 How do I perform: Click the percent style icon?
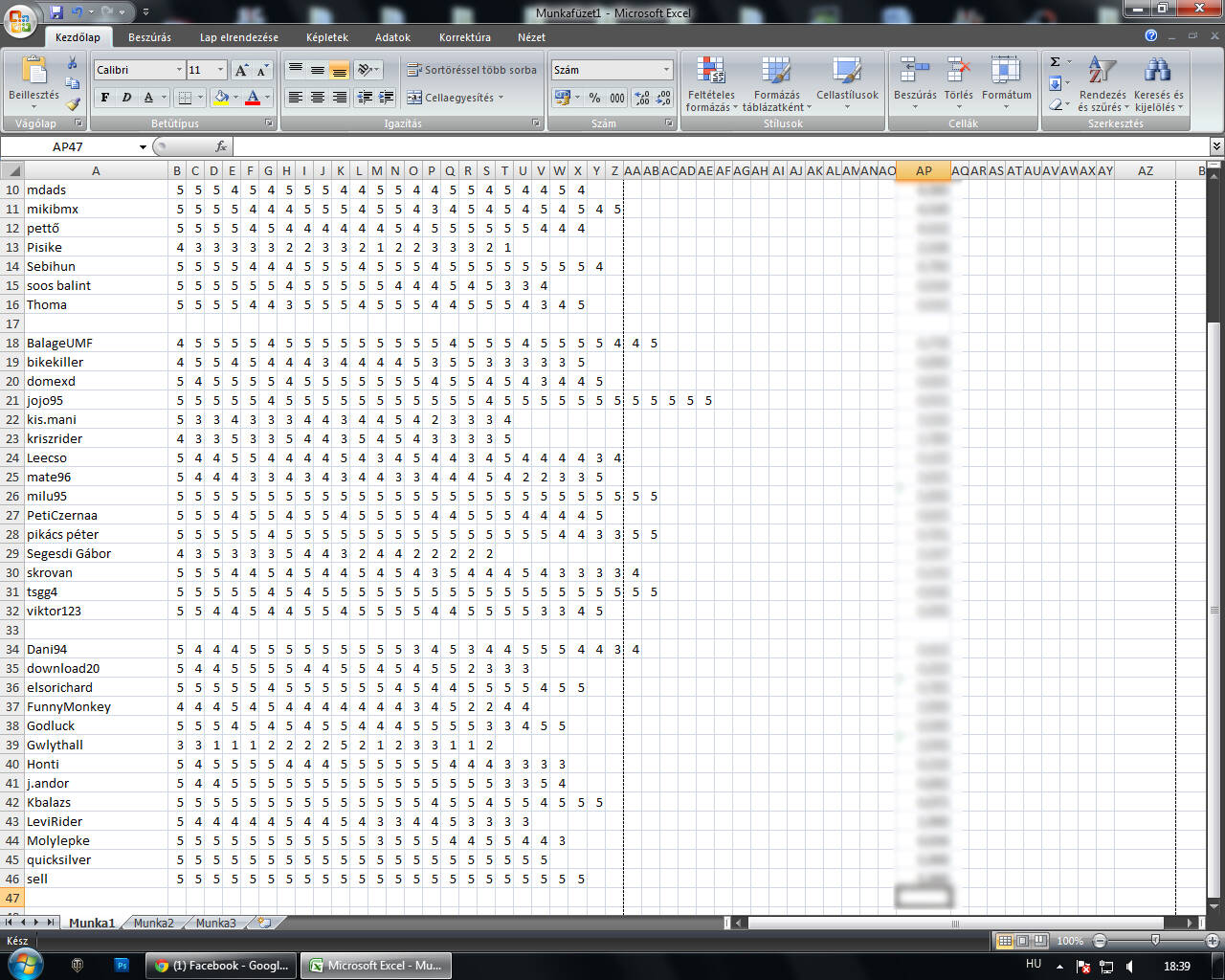(594, 98)
